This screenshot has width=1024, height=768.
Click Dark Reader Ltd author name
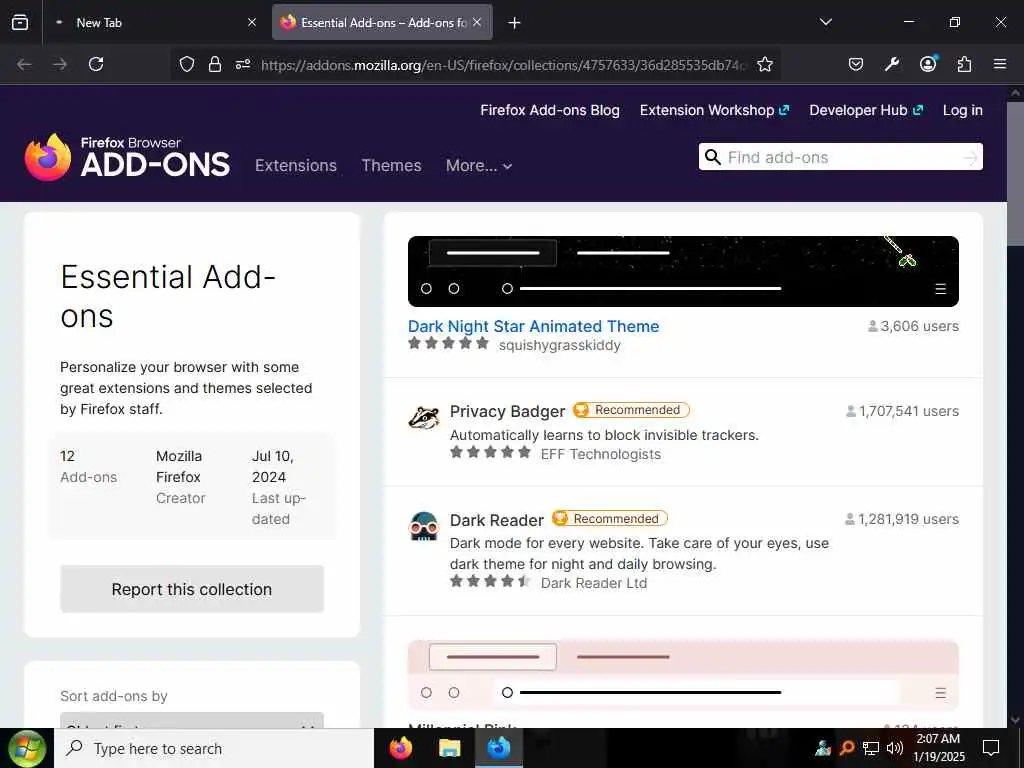(x=594, y=583)
